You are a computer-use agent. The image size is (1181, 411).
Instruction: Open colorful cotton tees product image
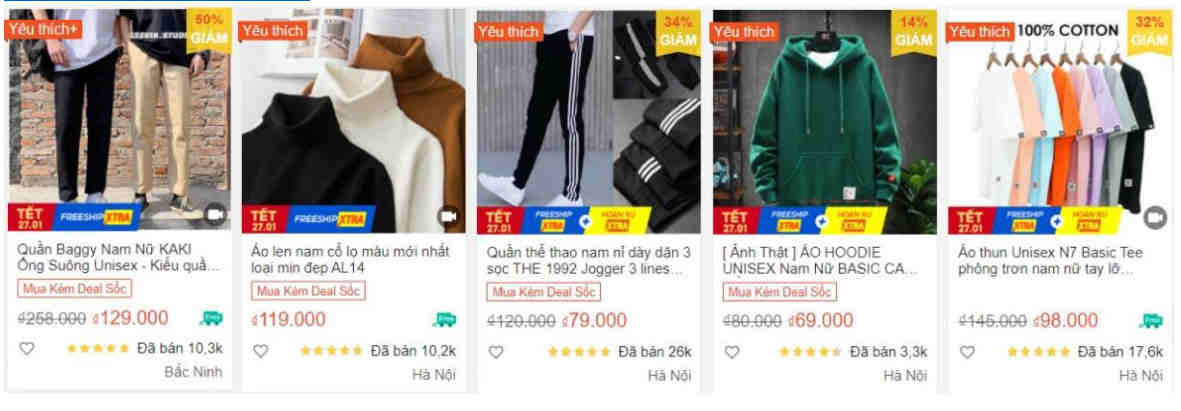tap(1058, 121)
